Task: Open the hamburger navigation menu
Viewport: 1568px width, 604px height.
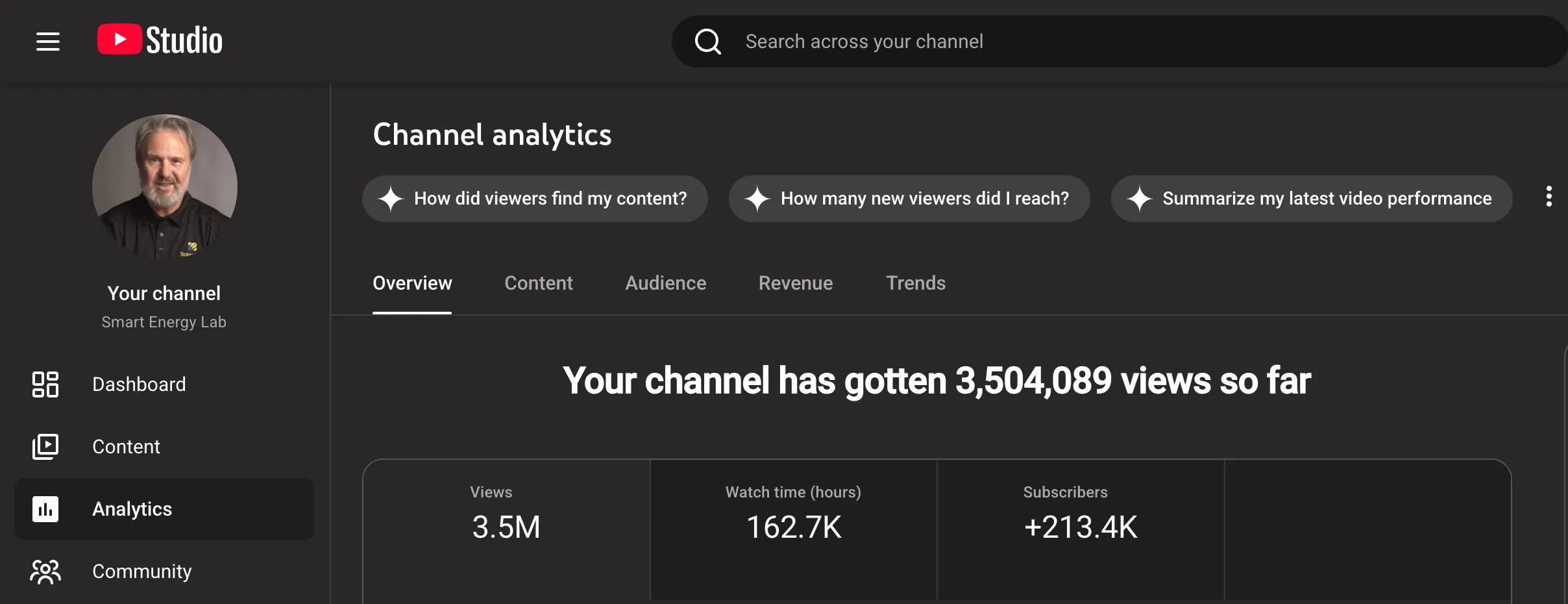Action: pos(48,42)
